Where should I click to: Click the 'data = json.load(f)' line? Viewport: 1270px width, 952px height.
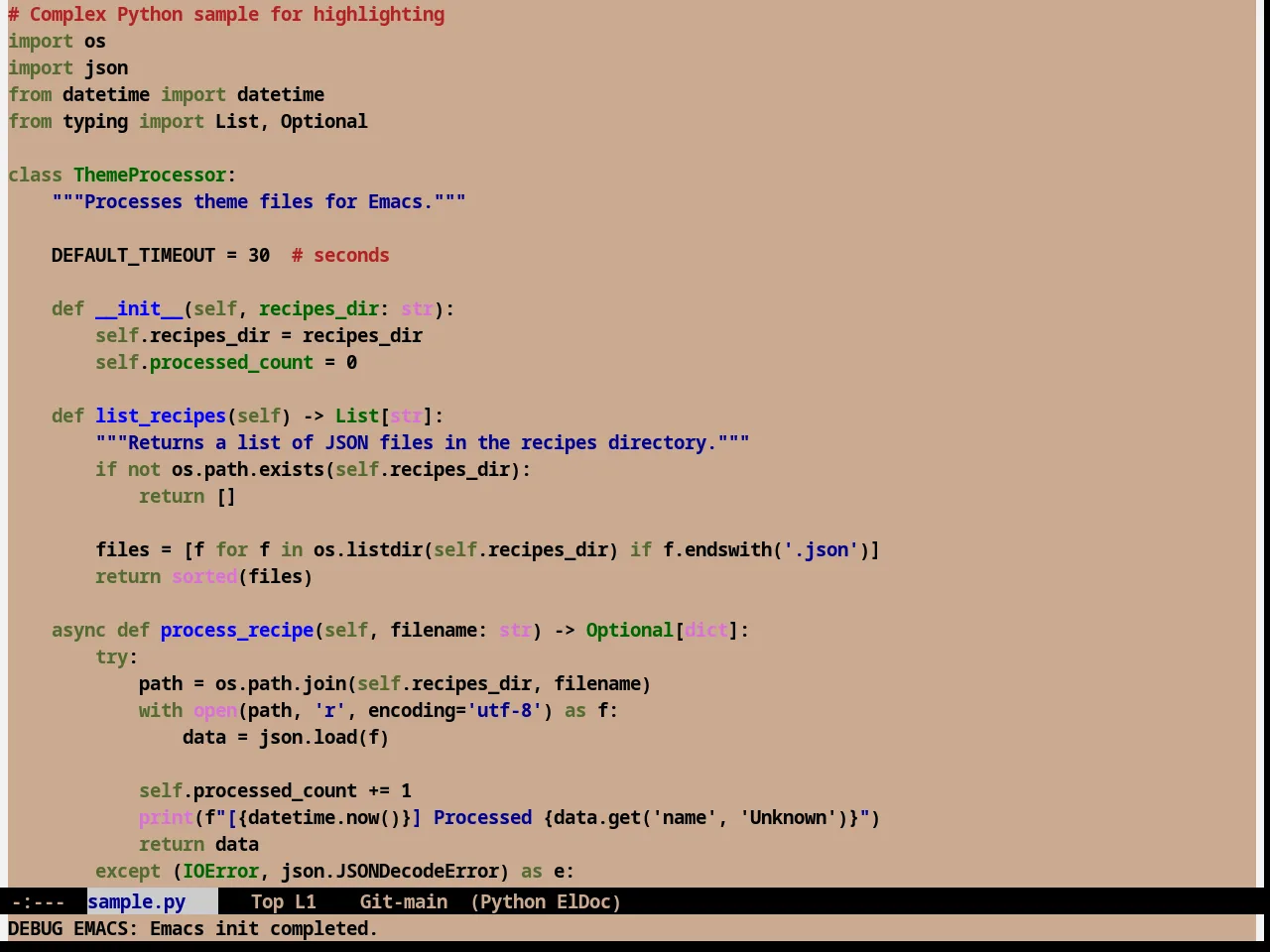tap(286, 737)
